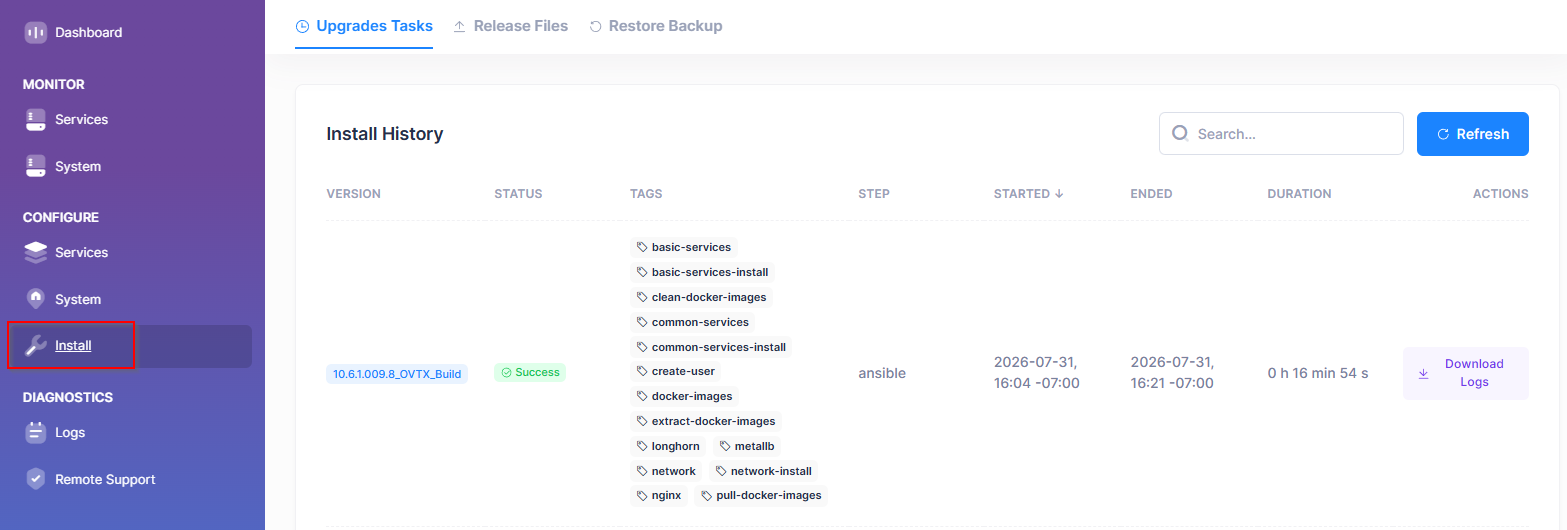The image size is (1567, 530).
Task: Click the Remote Support shield icon
Action: tap(36, 479)
